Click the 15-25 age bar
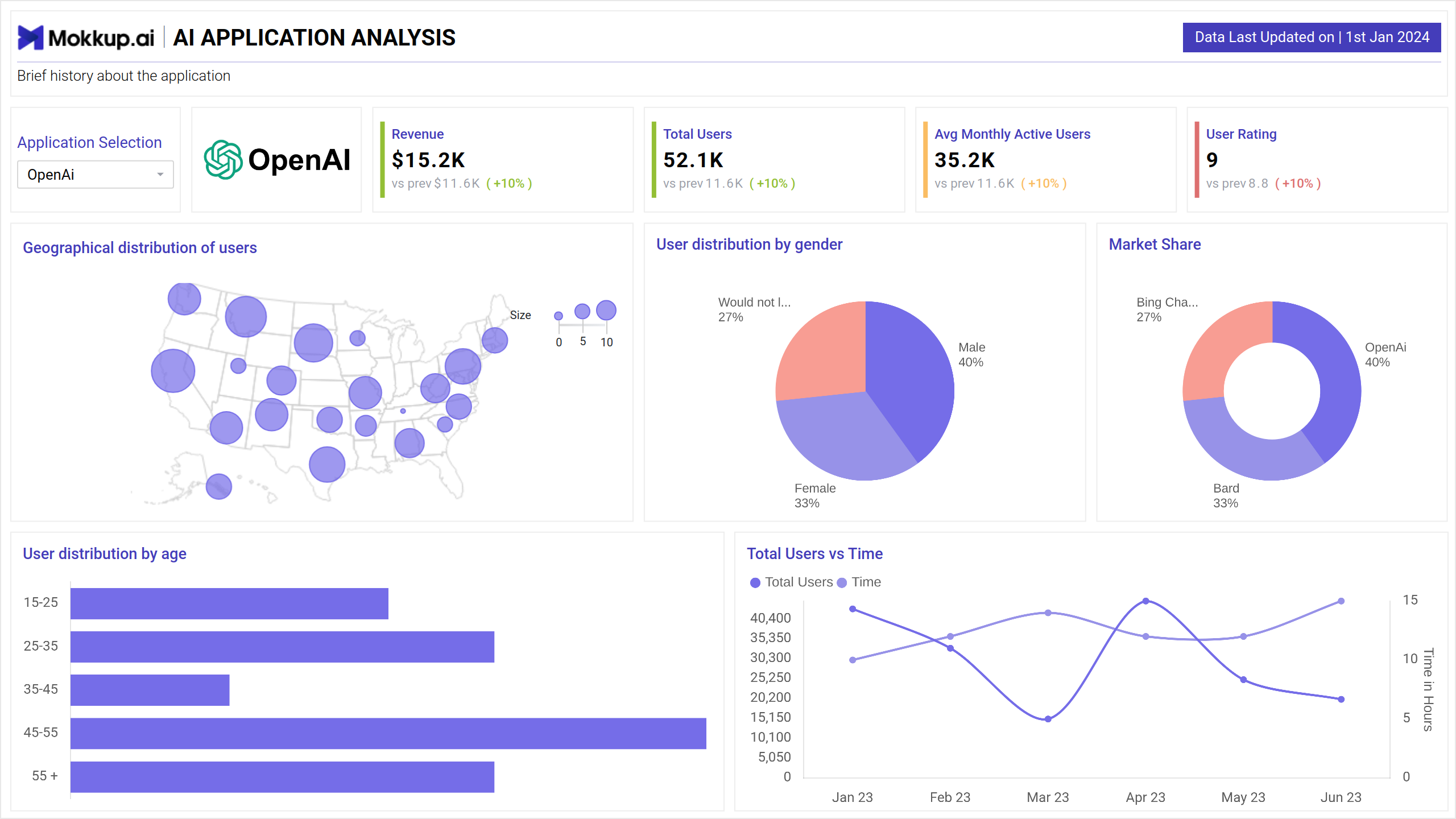The height and width of the screenshot is (819, 1456). coord(229,603)
